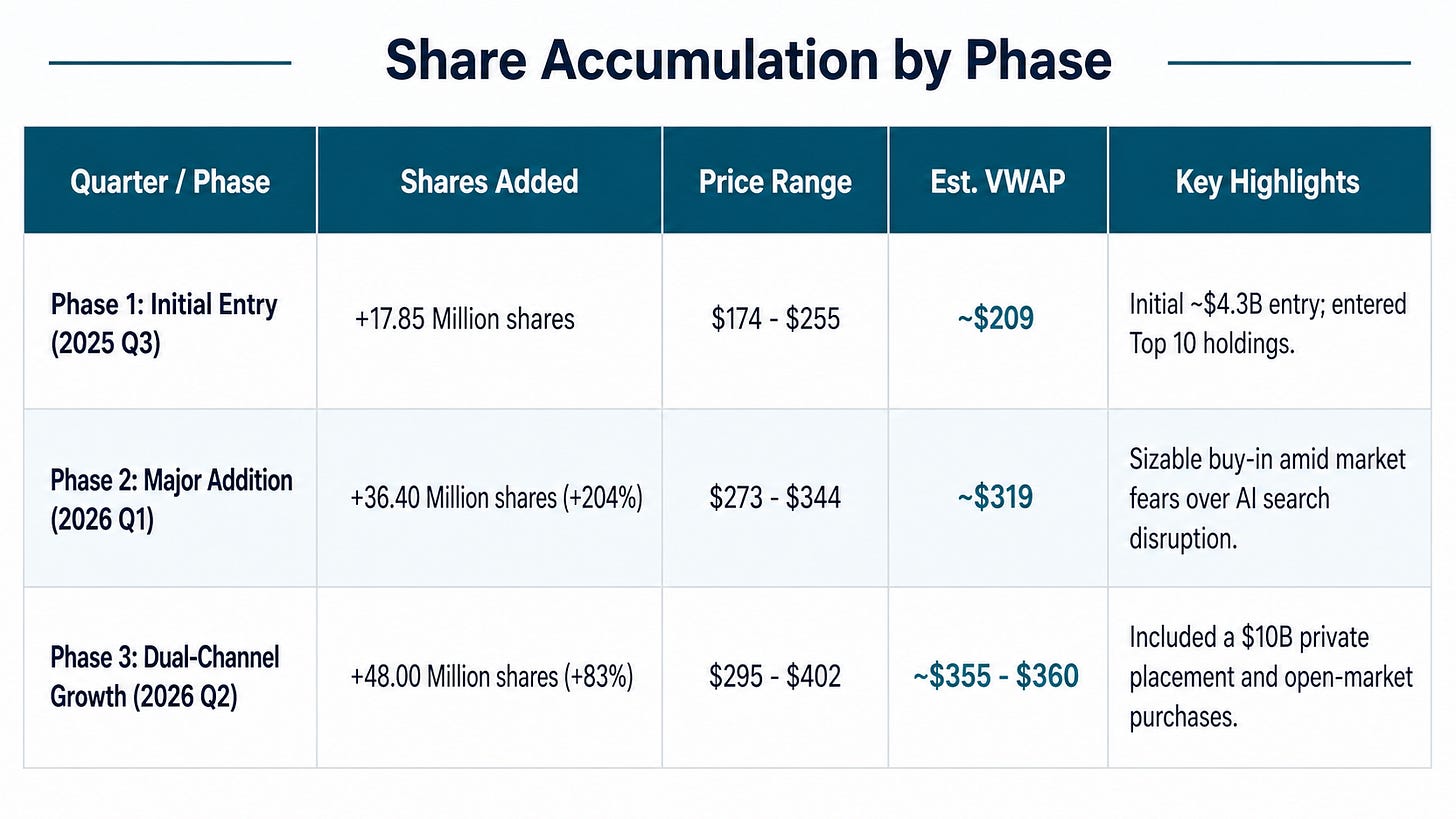Select the ~$209 VWAP value

click(996, 319)
